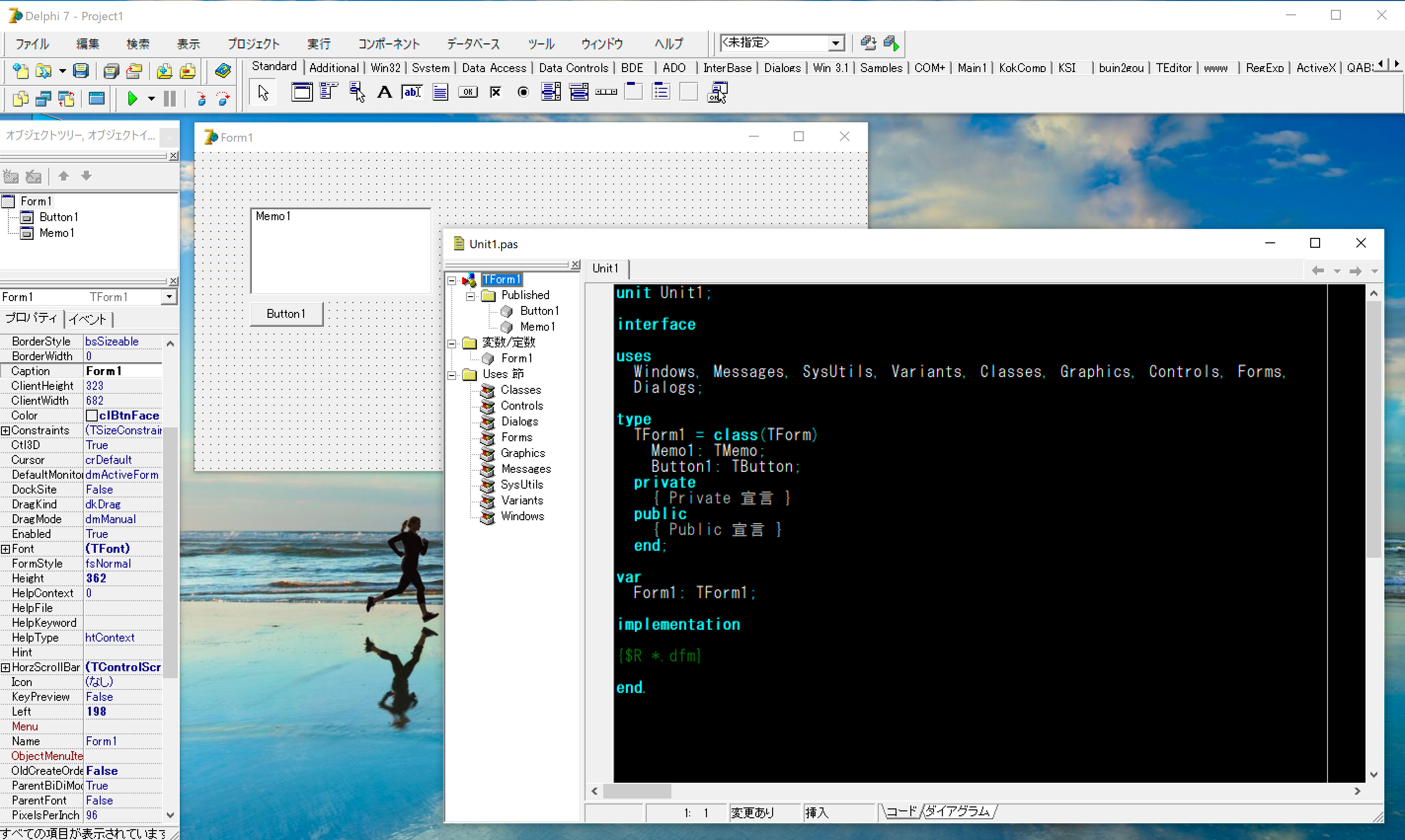Click the Caption property value field
Viewport: 1405px width, 840px height.
(x=122, y=371)
